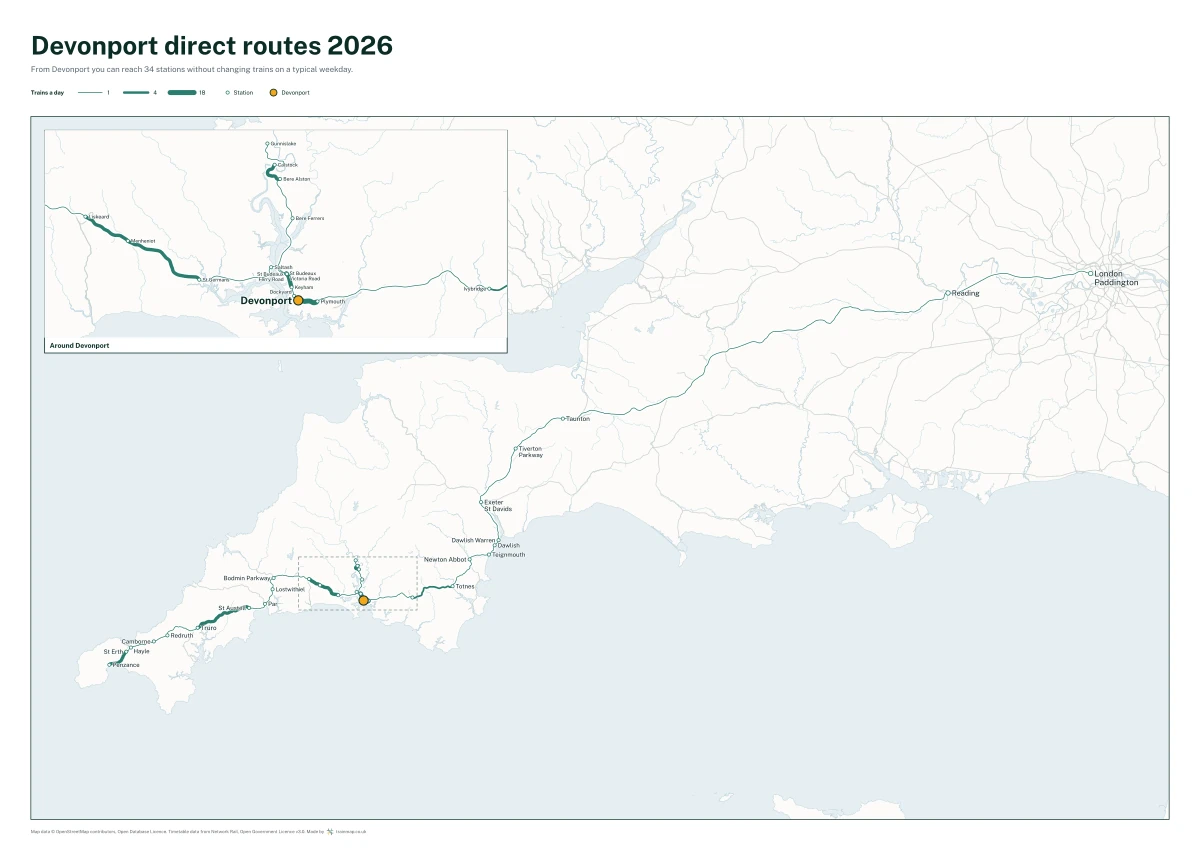Open the trainmap.co.uk footer link
The image size is (1200, 858).
(x=351, y=831)
